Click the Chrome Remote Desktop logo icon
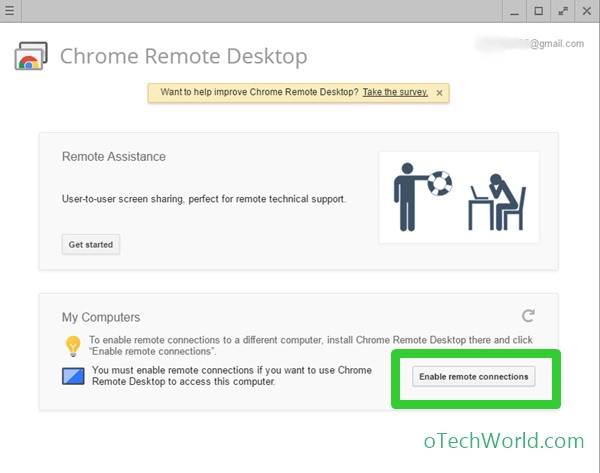 31,56
